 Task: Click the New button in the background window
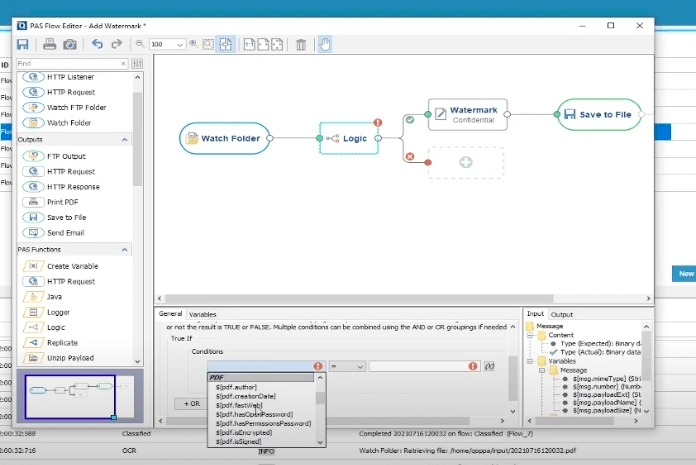tap(685, 274)
